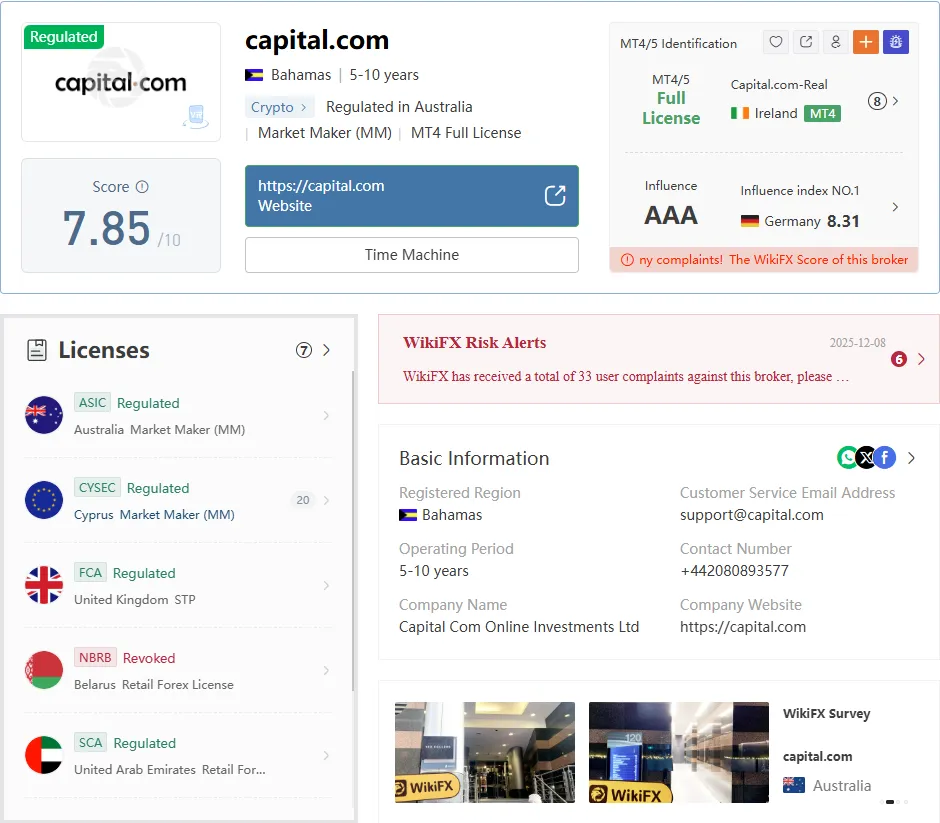Click the Company Website https://capital.com value

point(743,627)
